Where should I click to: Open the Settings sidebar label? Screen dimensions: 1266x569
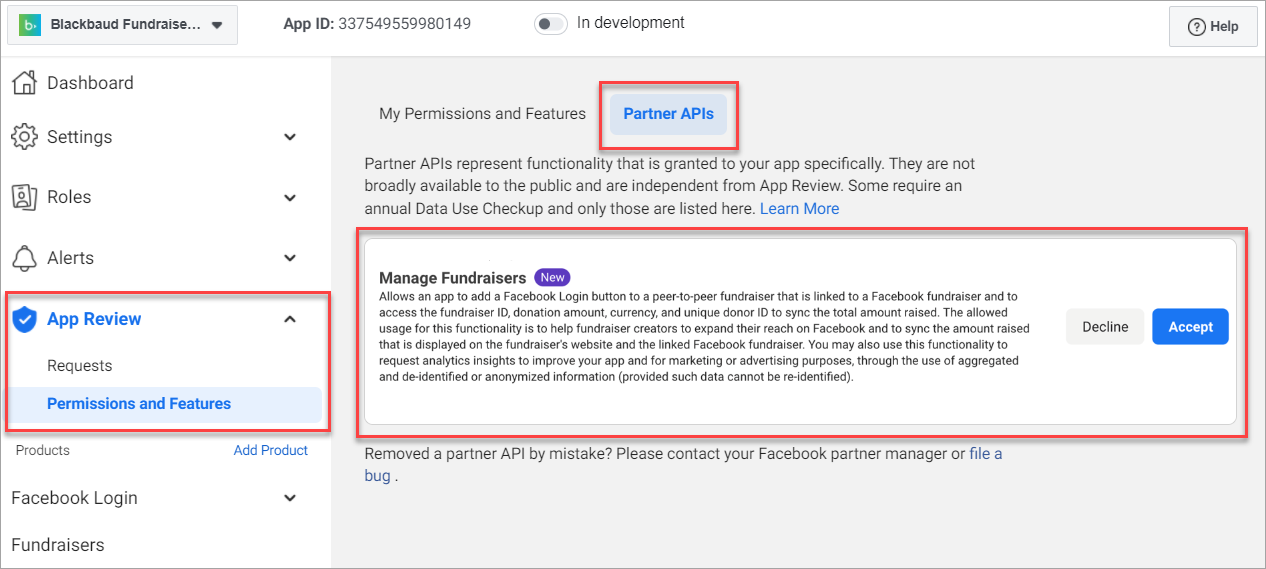(x=79, y=137)
